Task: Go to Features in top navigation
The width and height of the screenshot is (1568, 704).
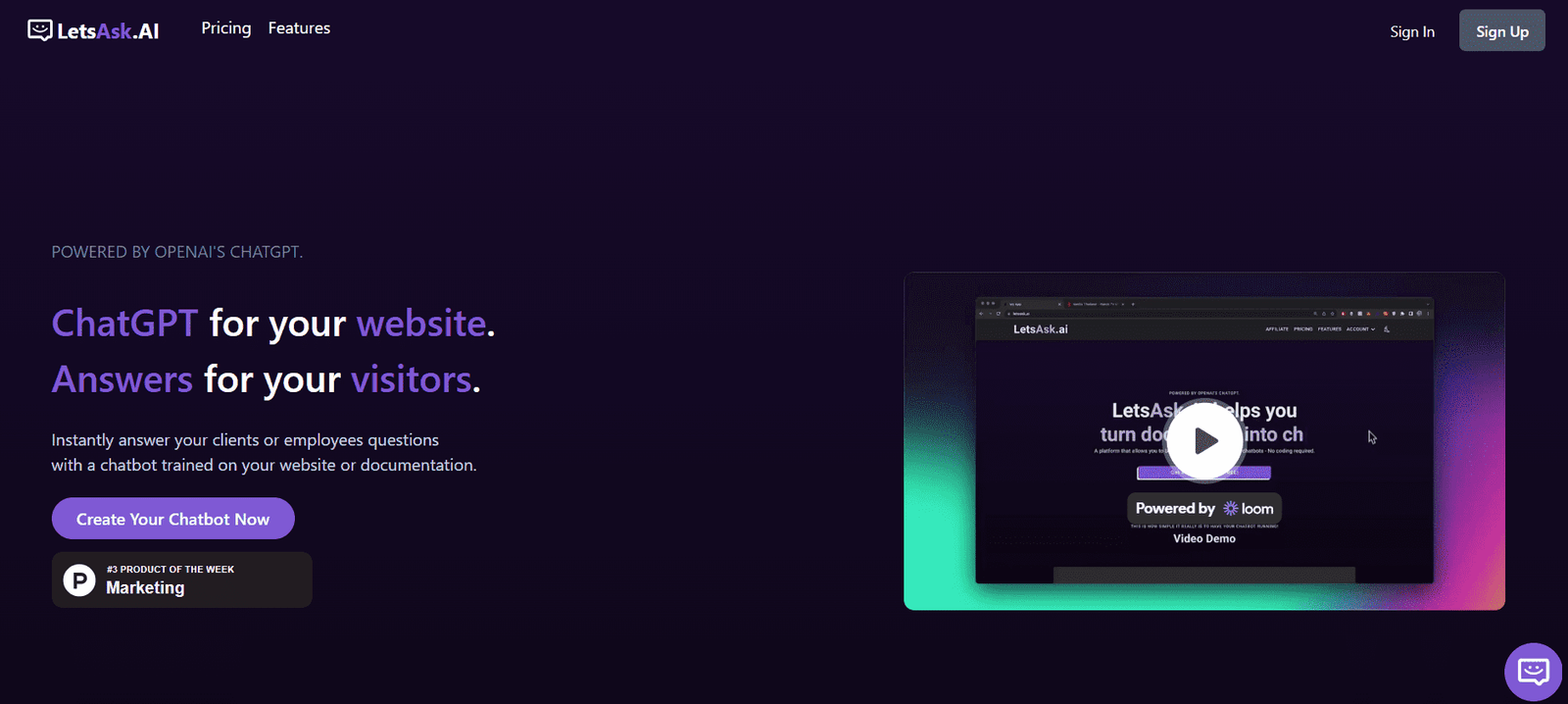Action: point(299,28)
